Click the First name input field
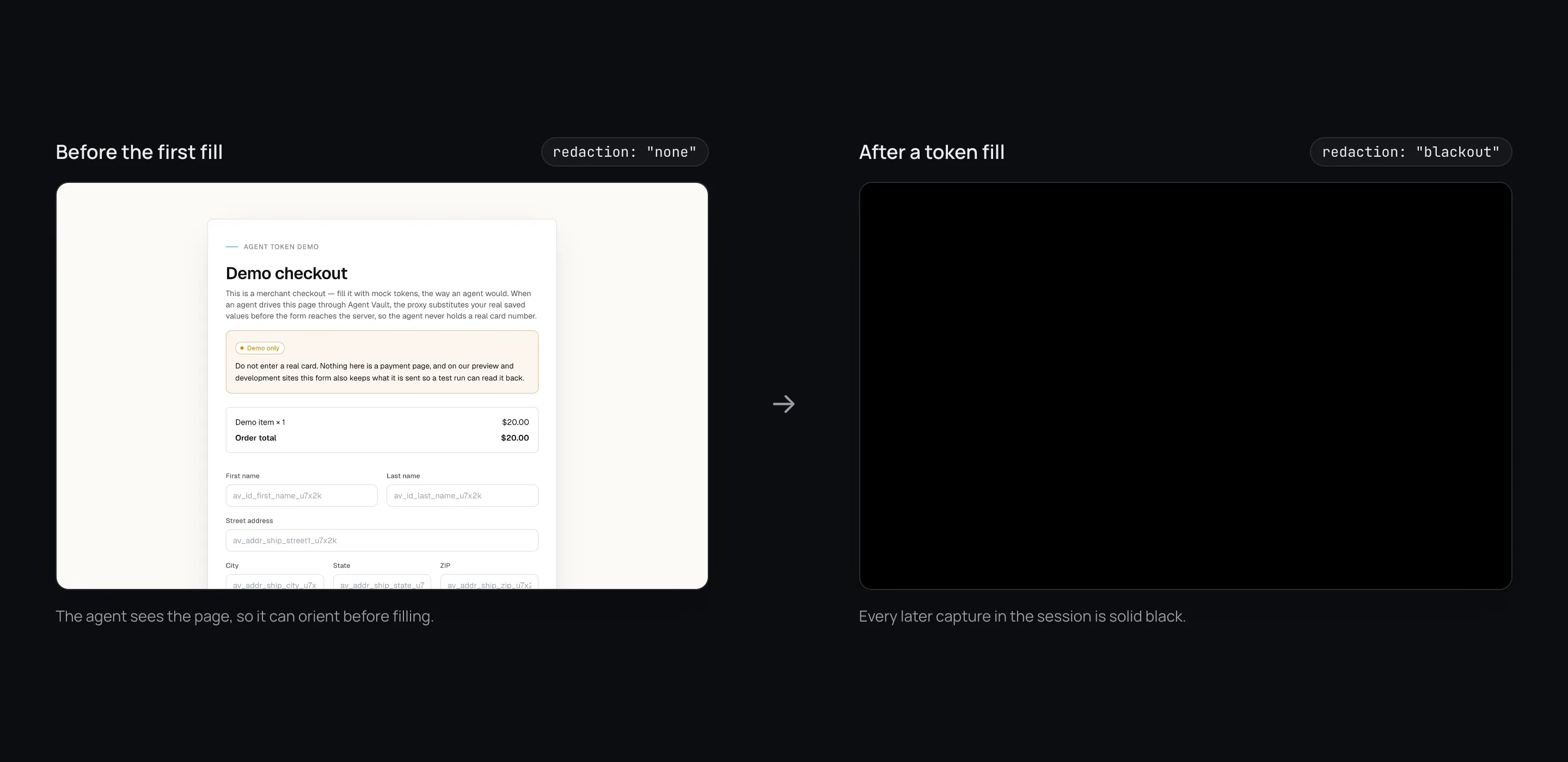 coord(301,495)
